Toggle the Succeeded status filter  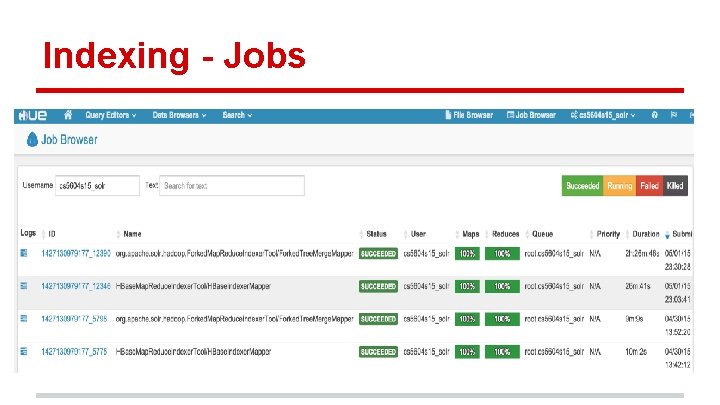(x=582, y=186)
